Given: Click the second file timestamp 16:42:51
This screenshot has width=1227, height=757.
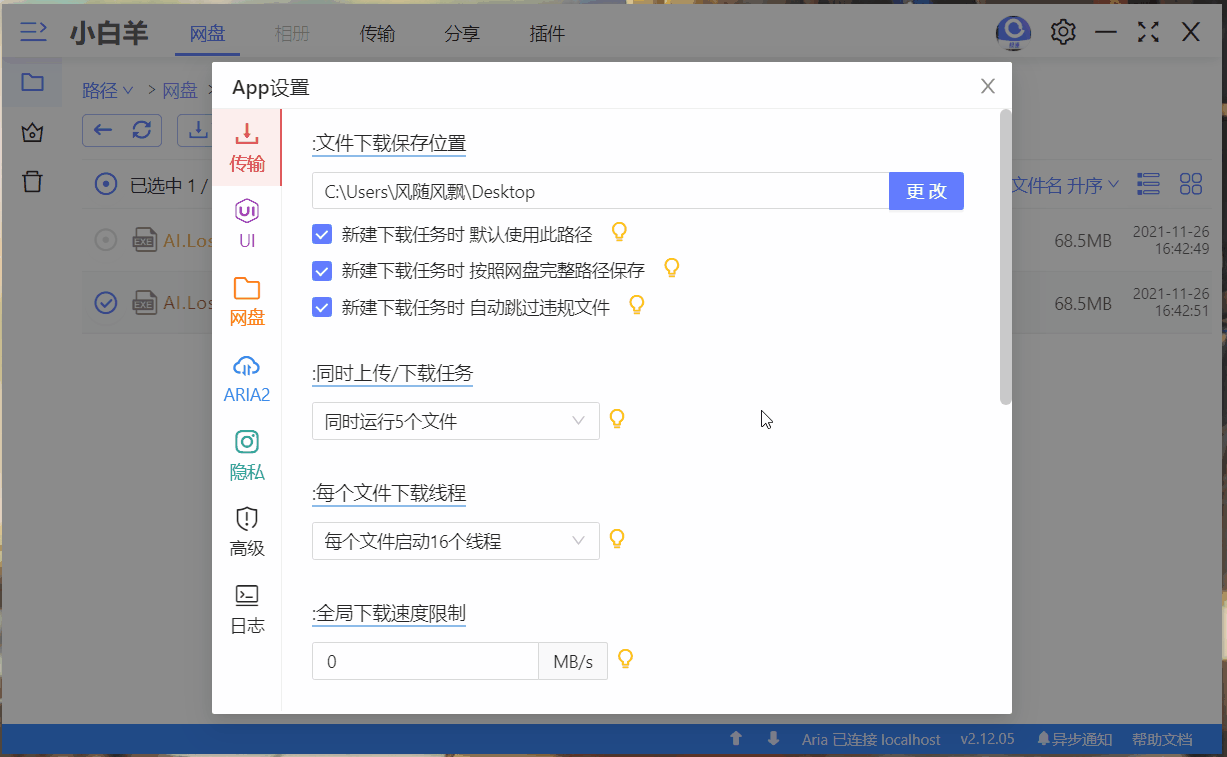Looking at the screenshot, I should [1171, 302].
